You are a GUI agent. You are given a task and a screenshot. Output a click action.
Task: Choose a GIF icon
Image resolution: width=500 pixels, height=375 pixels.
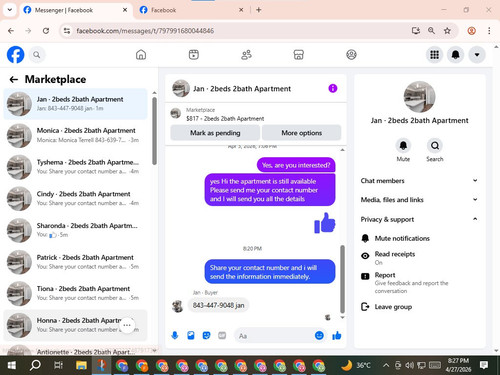point(222,335)
